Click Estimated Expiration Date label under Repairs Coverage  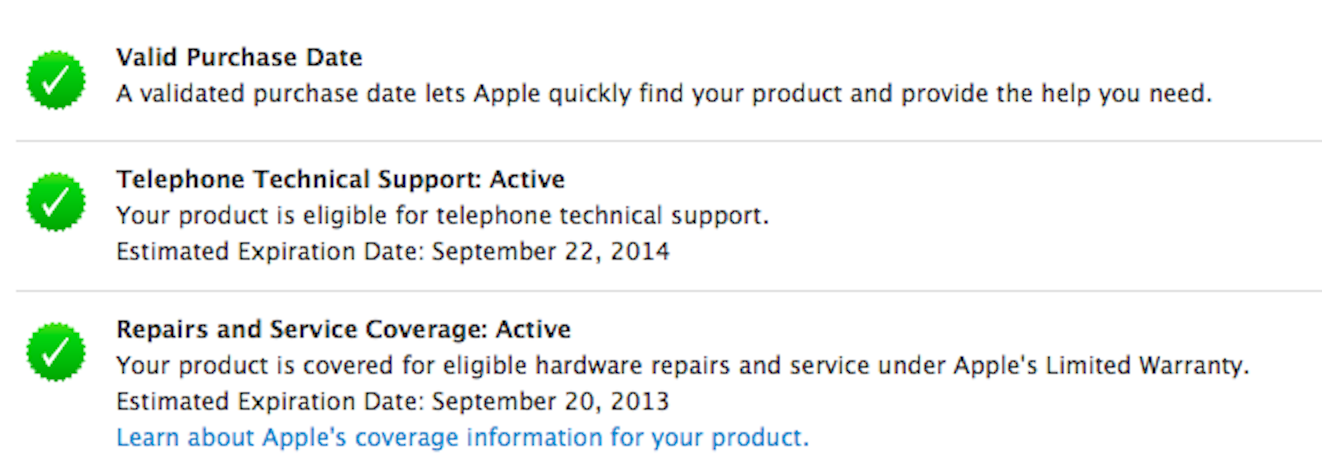[271, 402]
